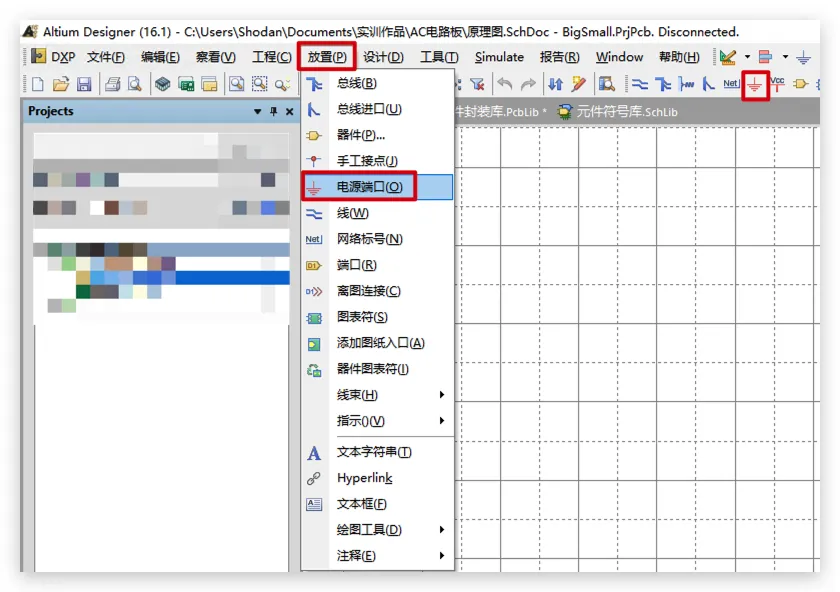Open the 工程(C) menu
The width and height of the screenshot is (840, 592).
[272, 57]
